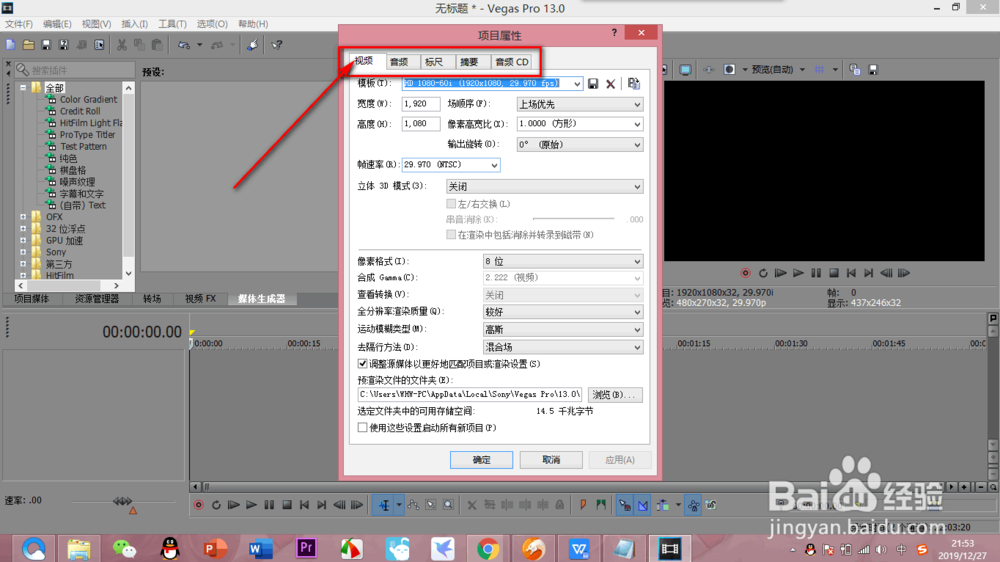
Task: Click the preview overlays grid icon
Action: (820, 70)
